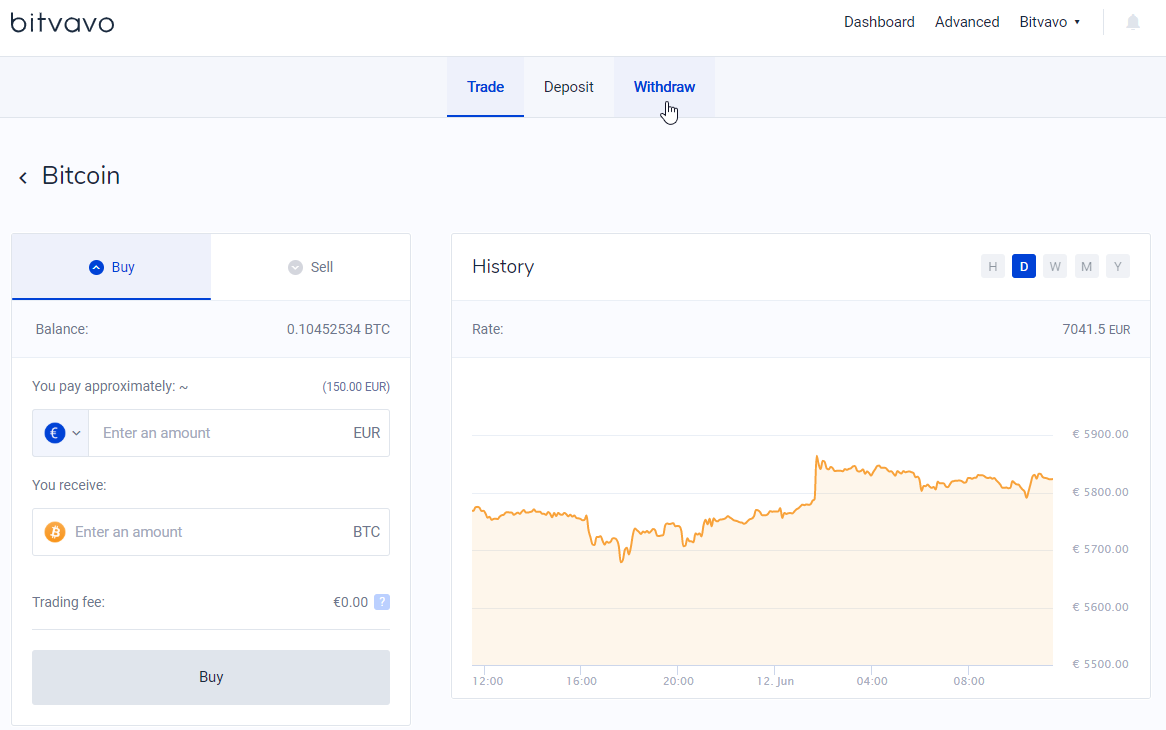Click the €0.00 trading fee value
Image resolution: width=1166 pixels, height=730 pixels.
(350, 602)
